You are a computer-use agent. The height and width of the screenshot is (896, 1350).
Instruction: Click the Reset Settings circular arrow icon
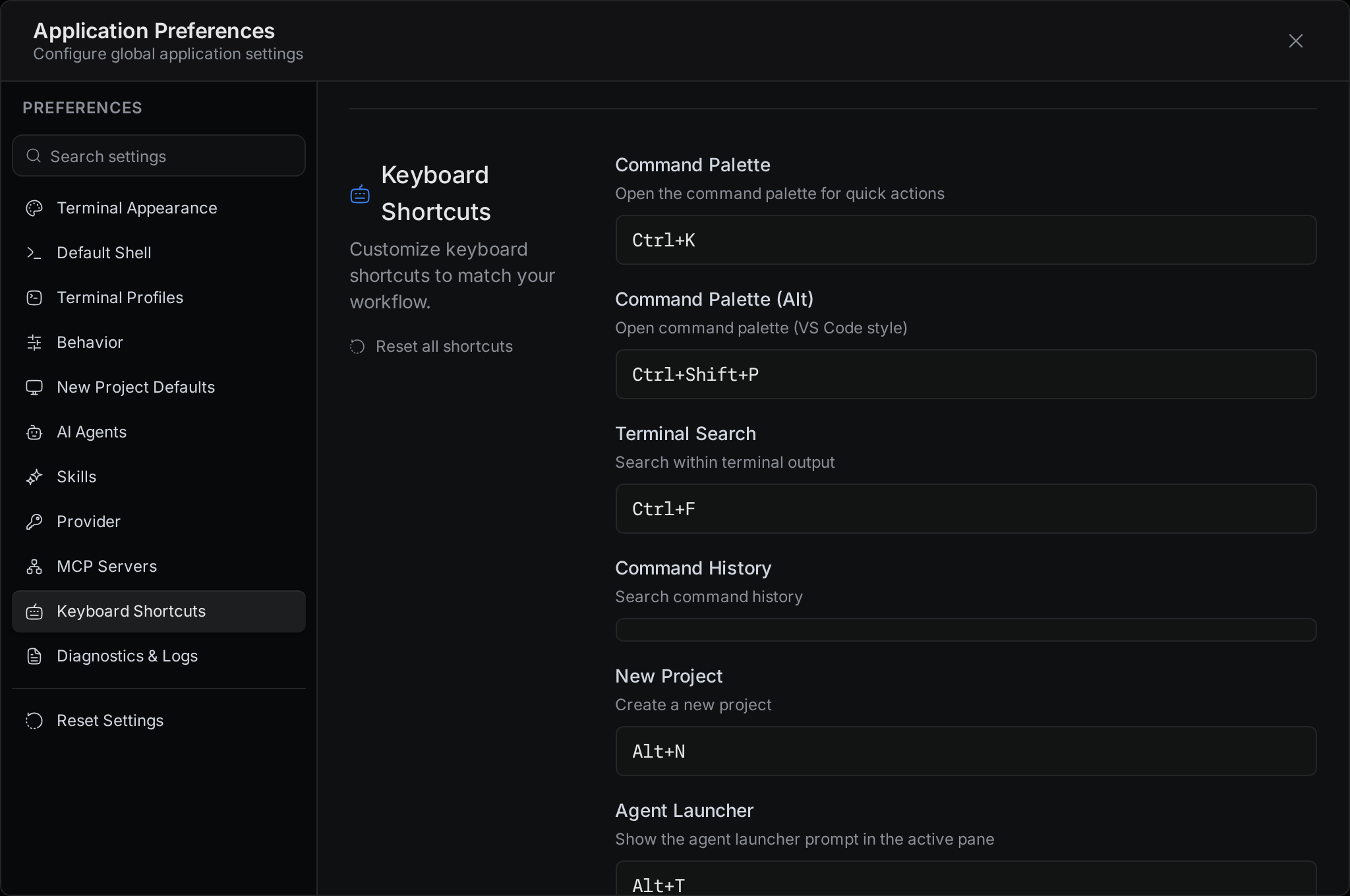coord(34,721)
